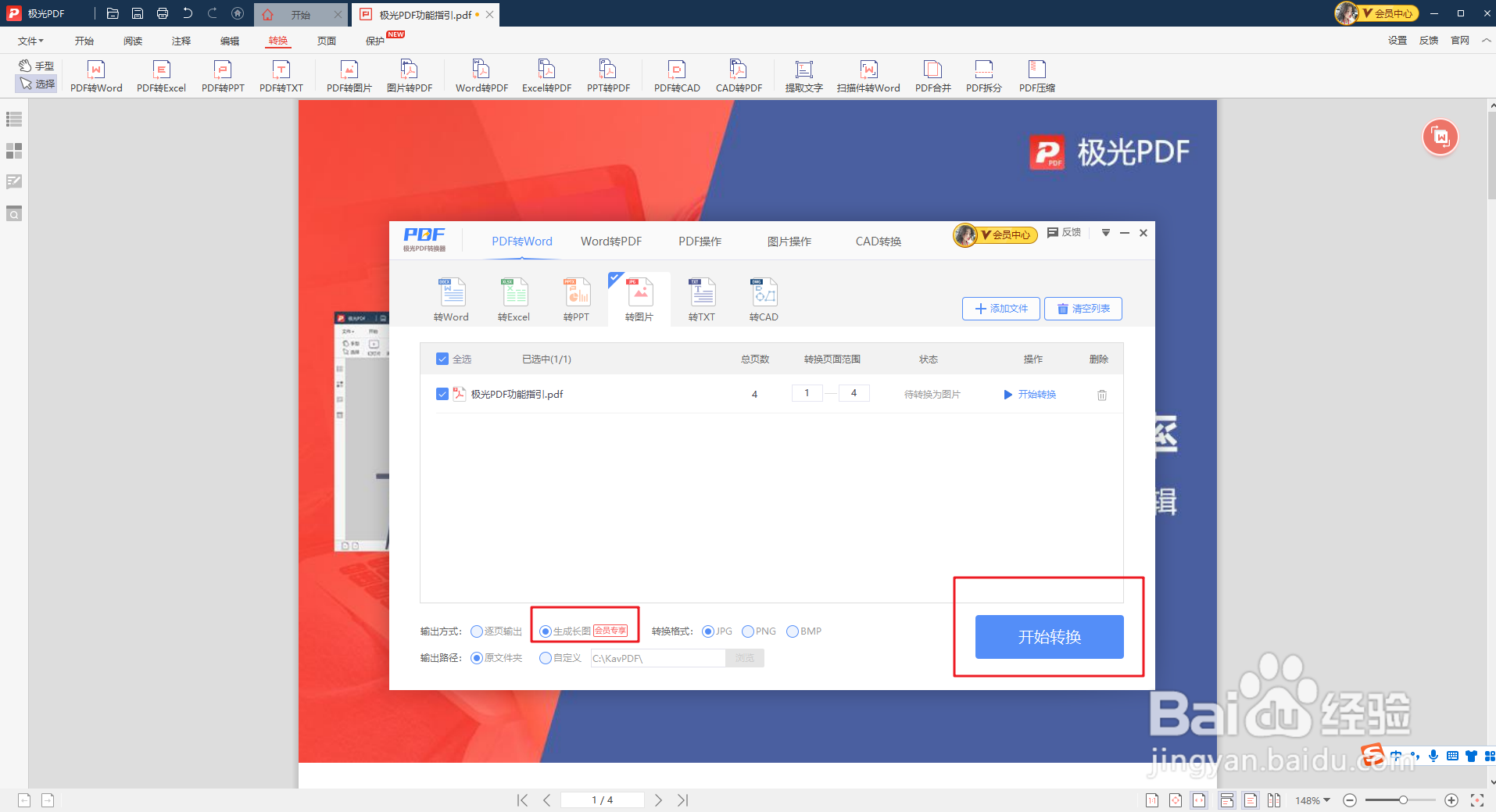Open the 文件 dropdown menu

coord(30,41)
